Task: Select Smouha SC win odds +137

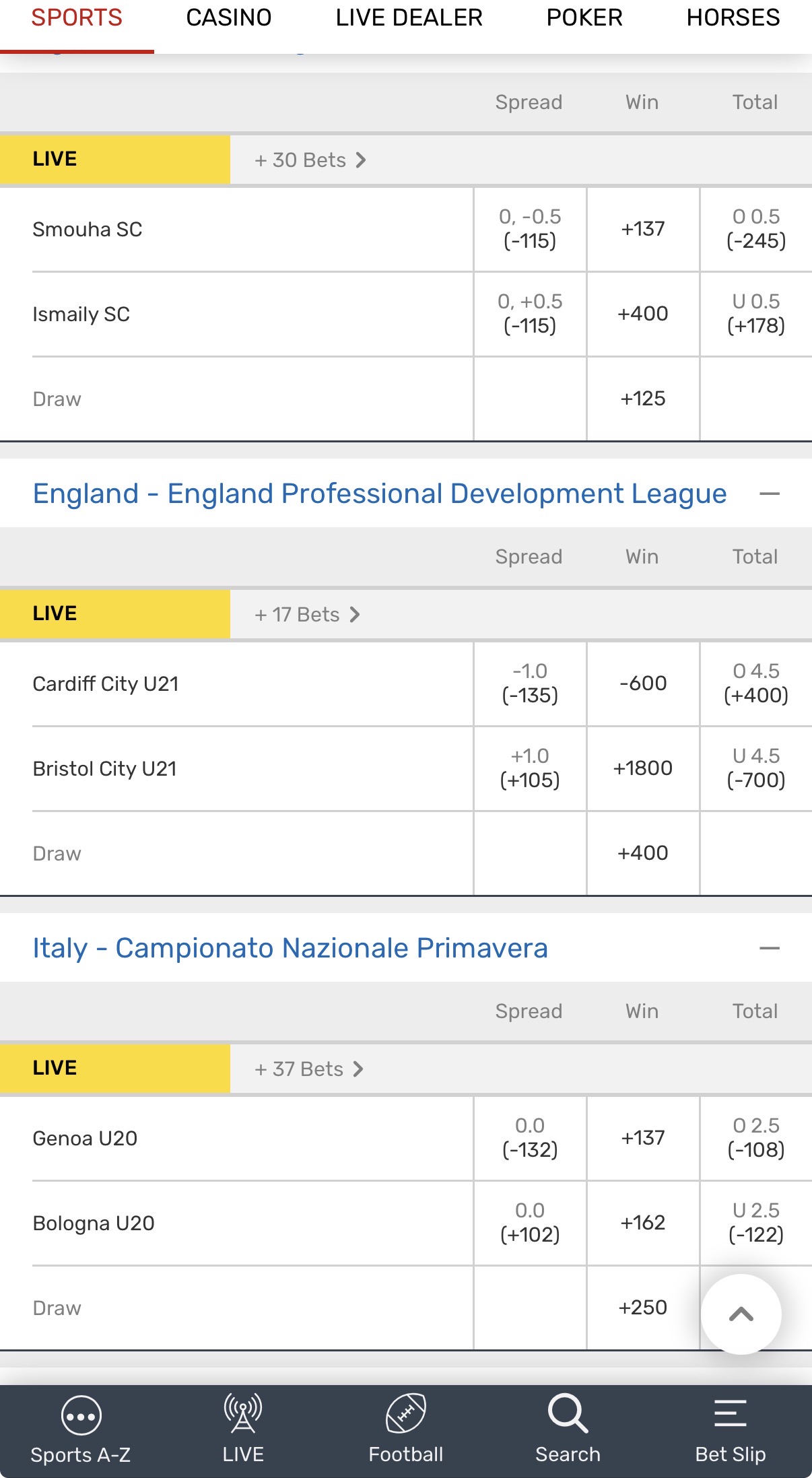Action: (x=643, y=229)
